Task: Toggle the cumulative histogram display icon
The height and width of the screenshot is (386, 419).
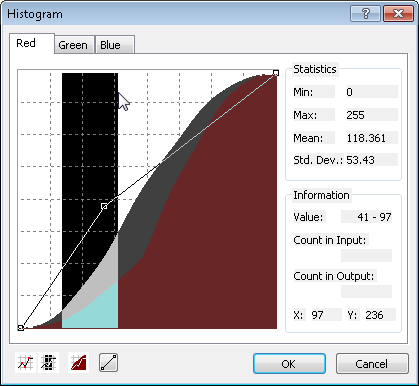Action: point(78,362)
